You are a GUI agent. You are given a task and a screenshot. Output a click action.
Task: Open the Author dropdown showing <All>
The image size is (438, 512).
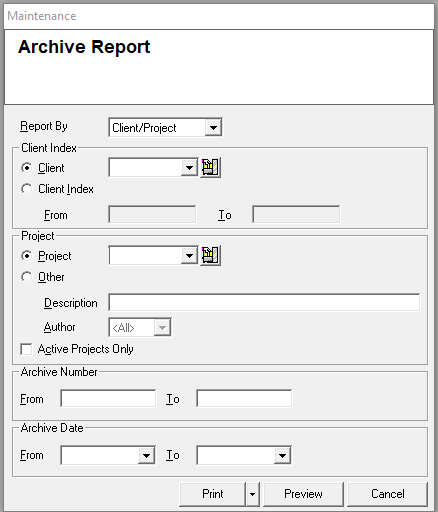pyautogui.click(x=162, y=328)
